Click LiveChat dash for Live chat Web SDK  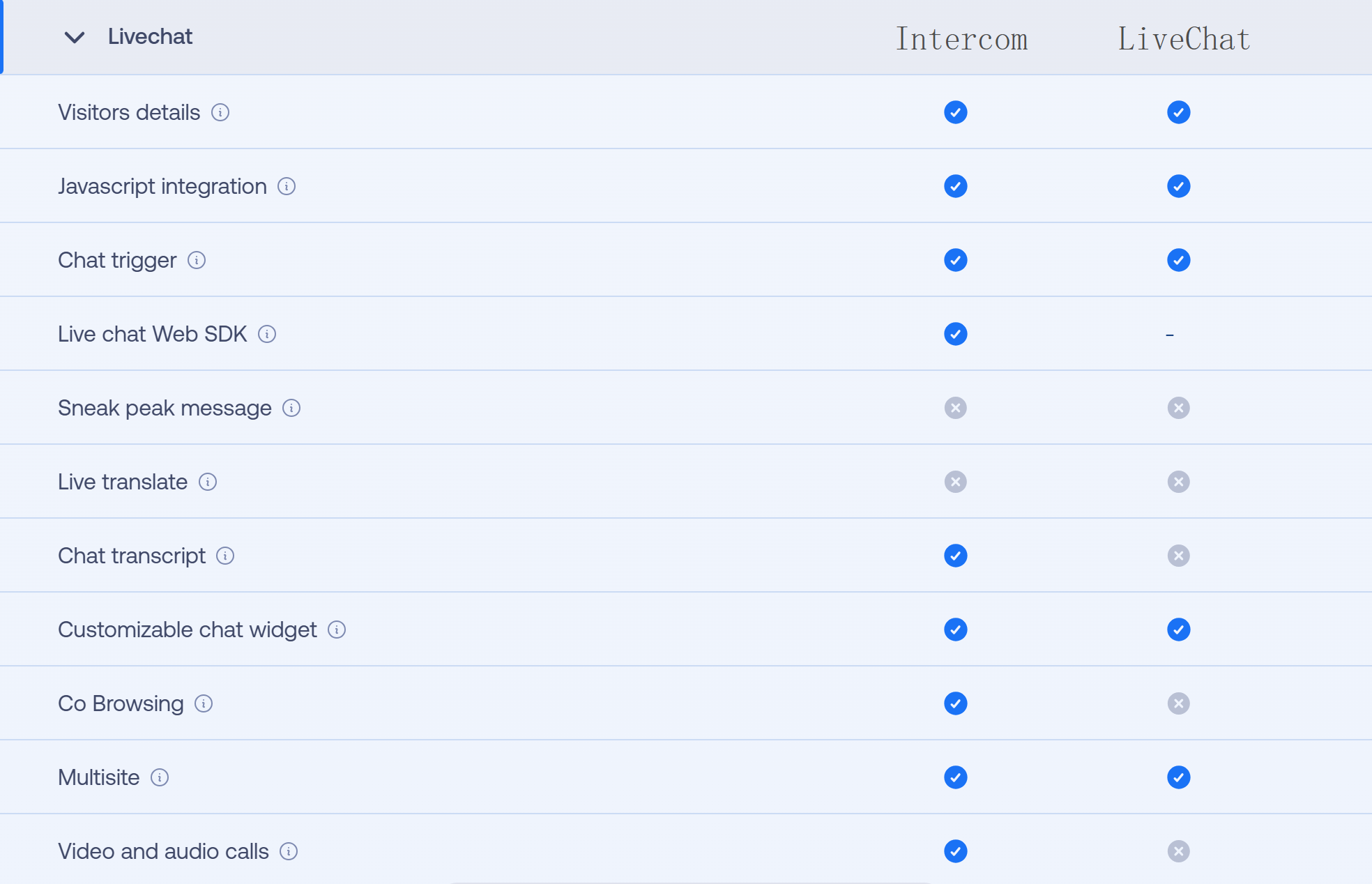tap(1170, 335)
